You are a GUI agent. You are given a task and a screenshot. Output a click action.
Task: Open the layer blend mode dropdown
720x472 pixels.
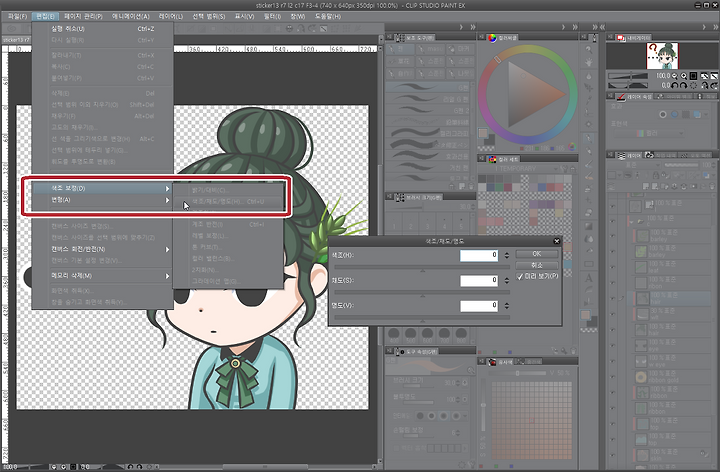[634, 164]
